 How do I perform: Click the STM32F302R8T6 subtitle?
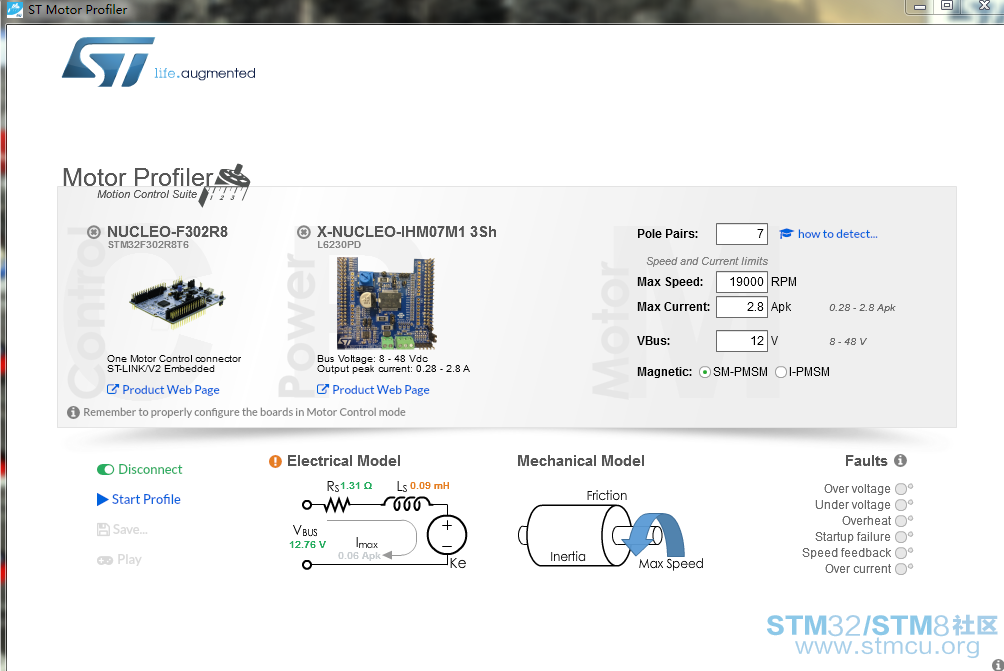(x=148, y=245)
